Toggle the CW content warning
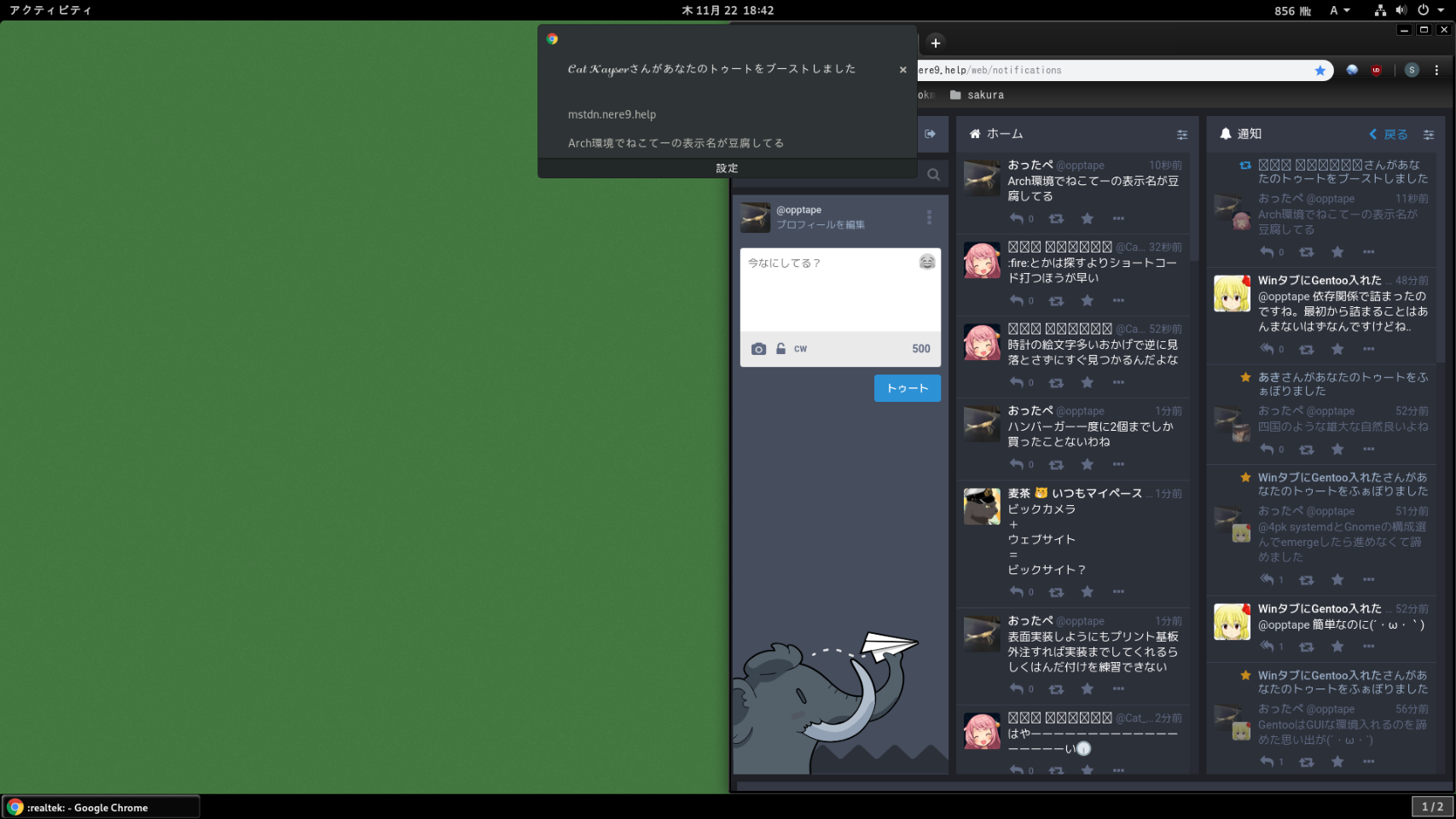 pyautogui.click(x=800, y=349)
